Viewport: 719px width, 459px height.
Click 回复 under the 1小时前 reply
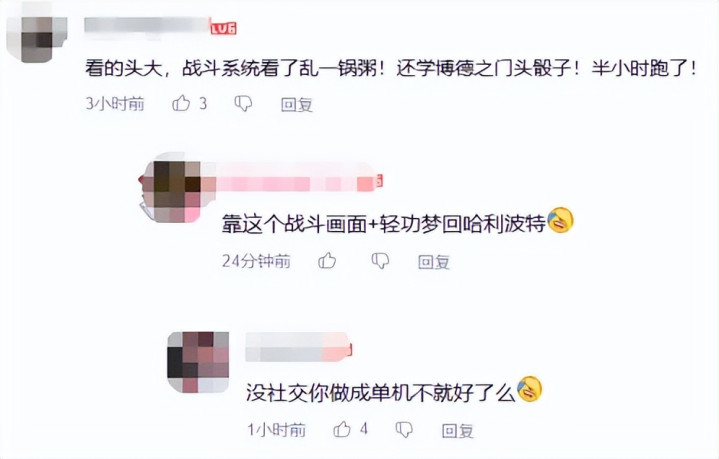coord(458,431)
